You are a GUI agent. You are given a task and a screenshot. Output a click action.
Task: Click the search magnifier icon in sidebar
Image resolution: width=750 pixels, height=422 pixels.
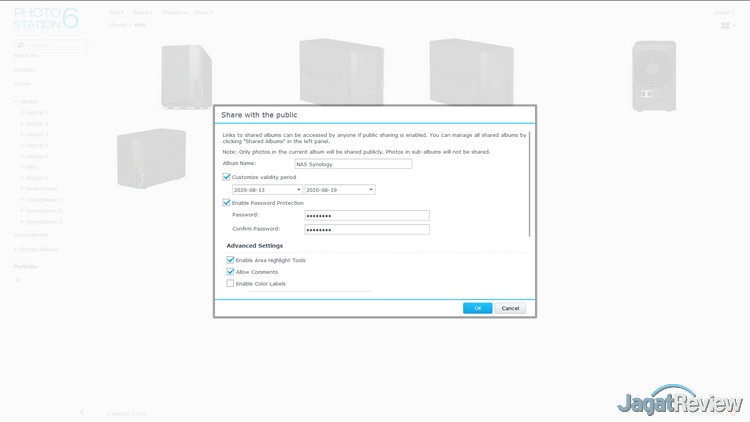click(21, 45)
